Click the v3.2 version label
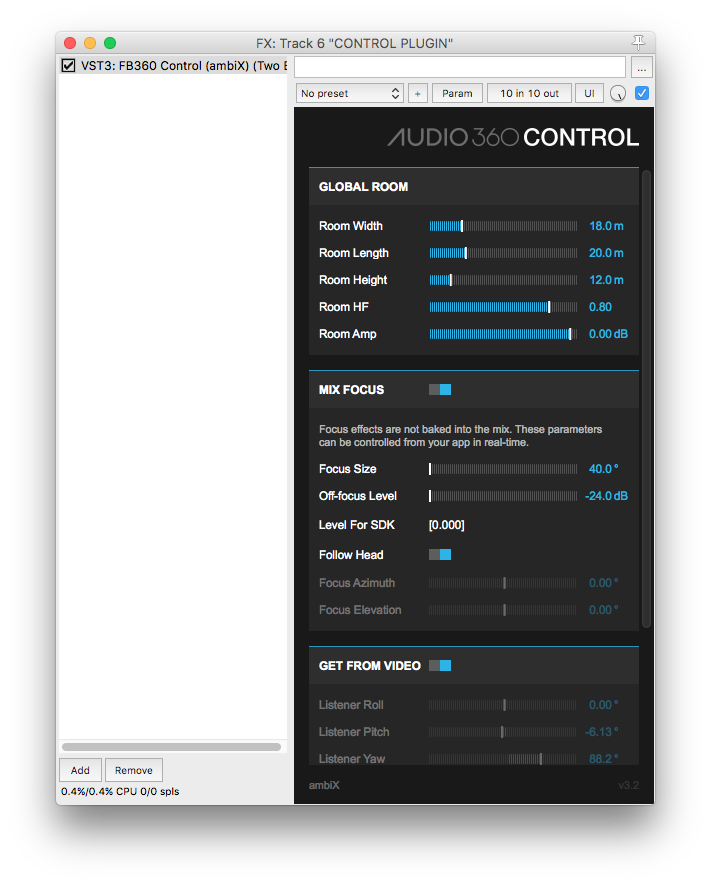 click(629, 785)
